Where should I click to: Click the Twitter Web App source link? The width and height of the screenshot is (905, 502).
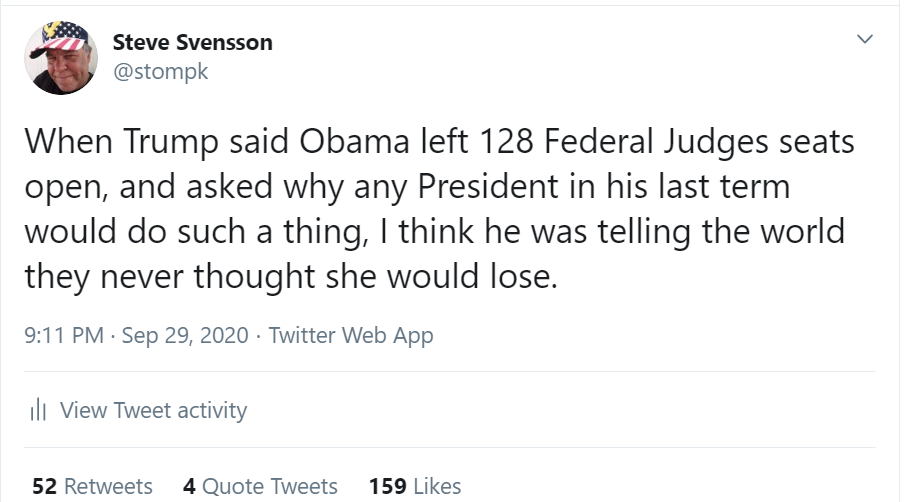[351, 335]
